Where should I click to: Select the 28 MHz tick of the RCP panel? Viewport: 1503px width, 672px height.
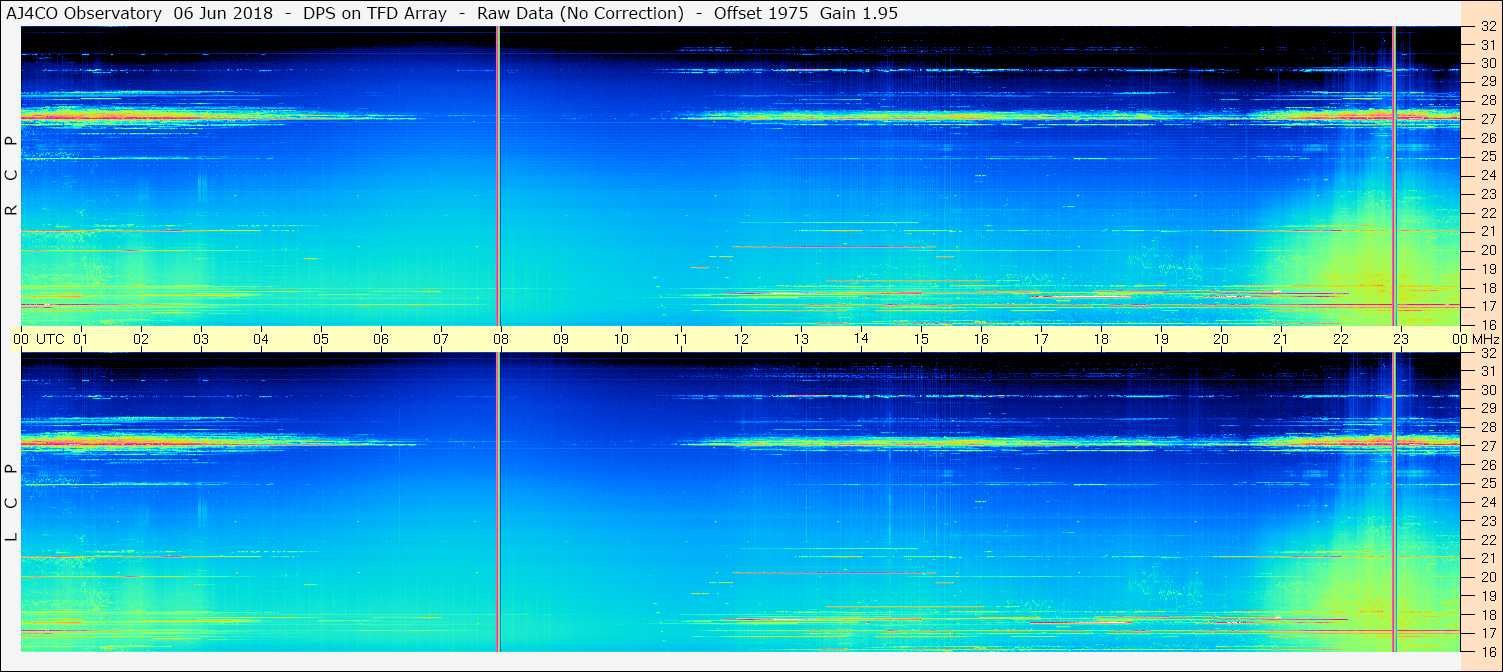pyautogui.click(x=1487, y=100)
